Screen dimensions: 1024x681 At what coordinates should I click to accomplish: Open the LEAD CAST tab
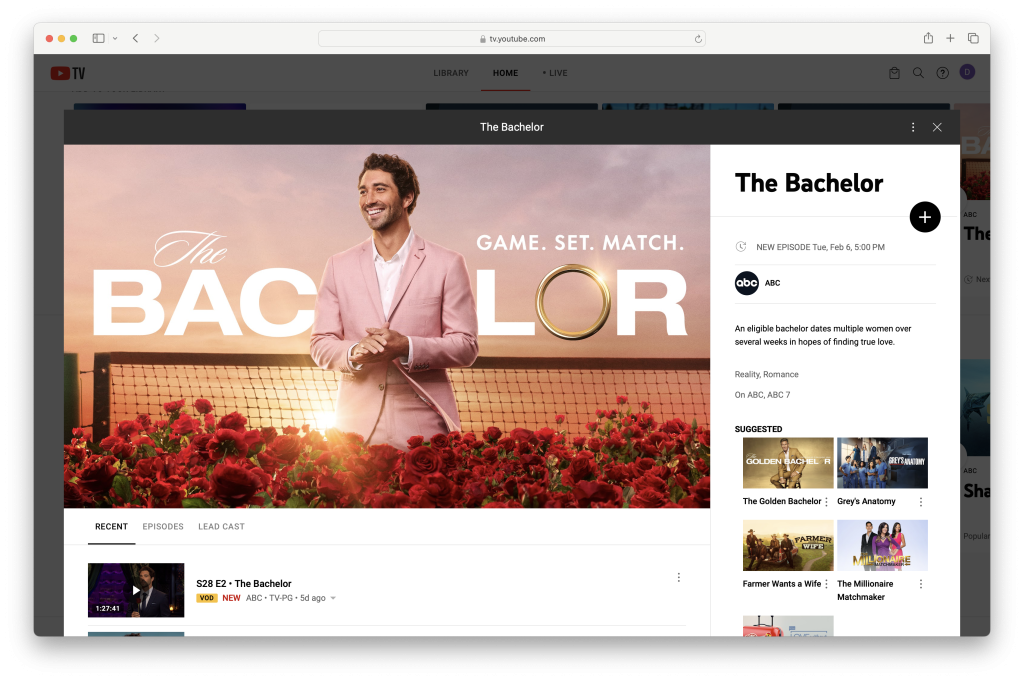(221, 526)
